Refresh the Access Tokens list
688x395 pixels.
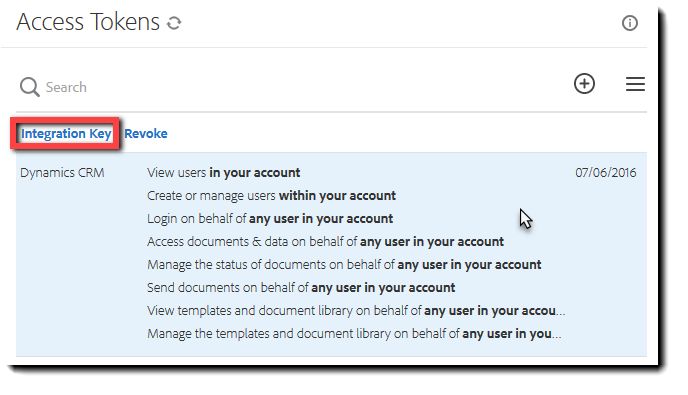click(x=174, y=23)
